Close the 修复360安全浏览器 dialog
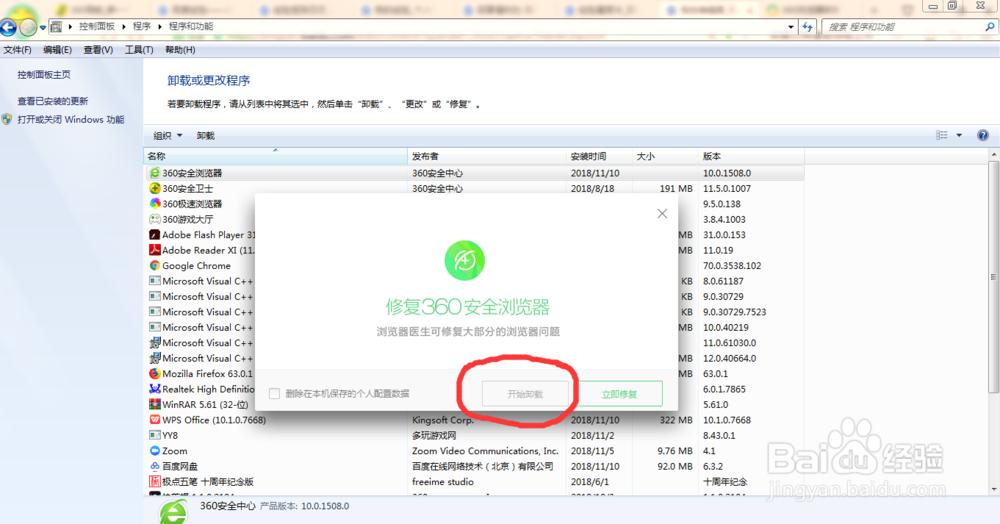 (662, 214)
